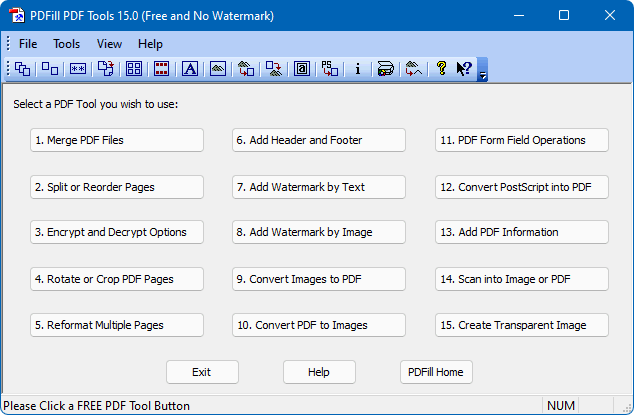This screenshot has height=415, width=634.
Task: Click 15. Create Transparent Image
Action: tap(522, 325)
